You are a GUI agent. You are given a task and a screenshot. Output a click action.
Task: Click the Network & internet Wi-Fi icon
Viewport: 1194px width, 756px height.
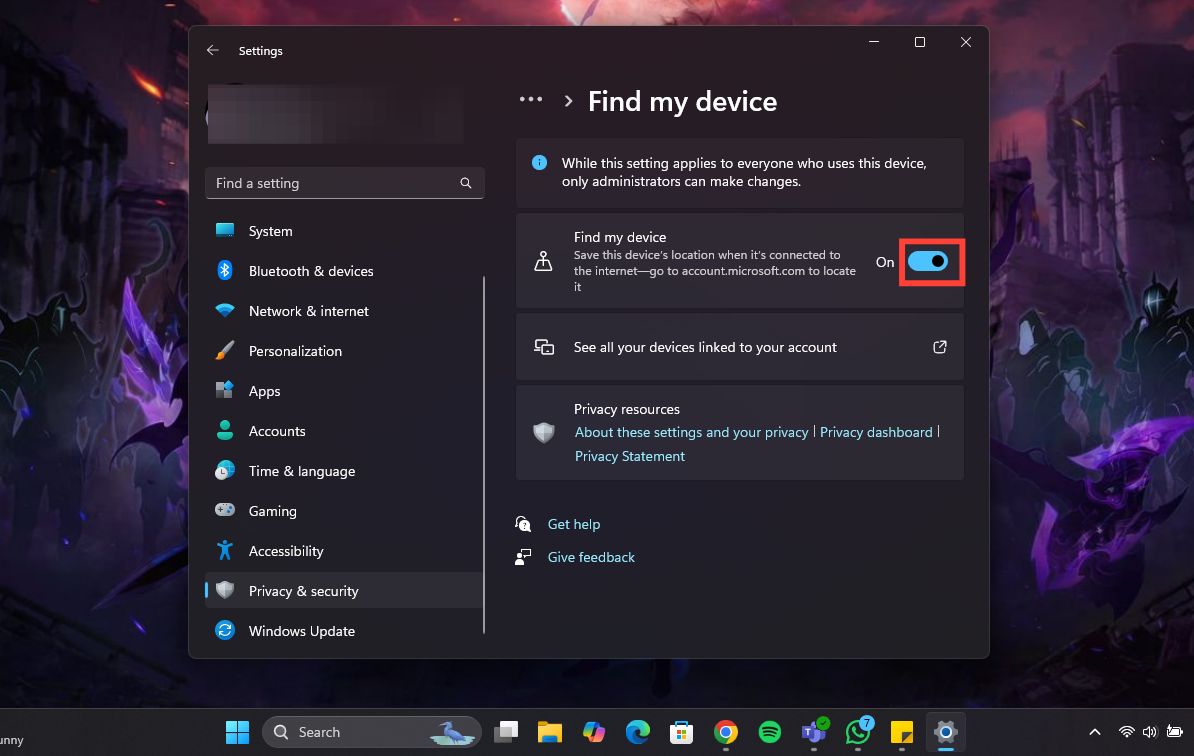pyautogui.click(x=225, y=311)
